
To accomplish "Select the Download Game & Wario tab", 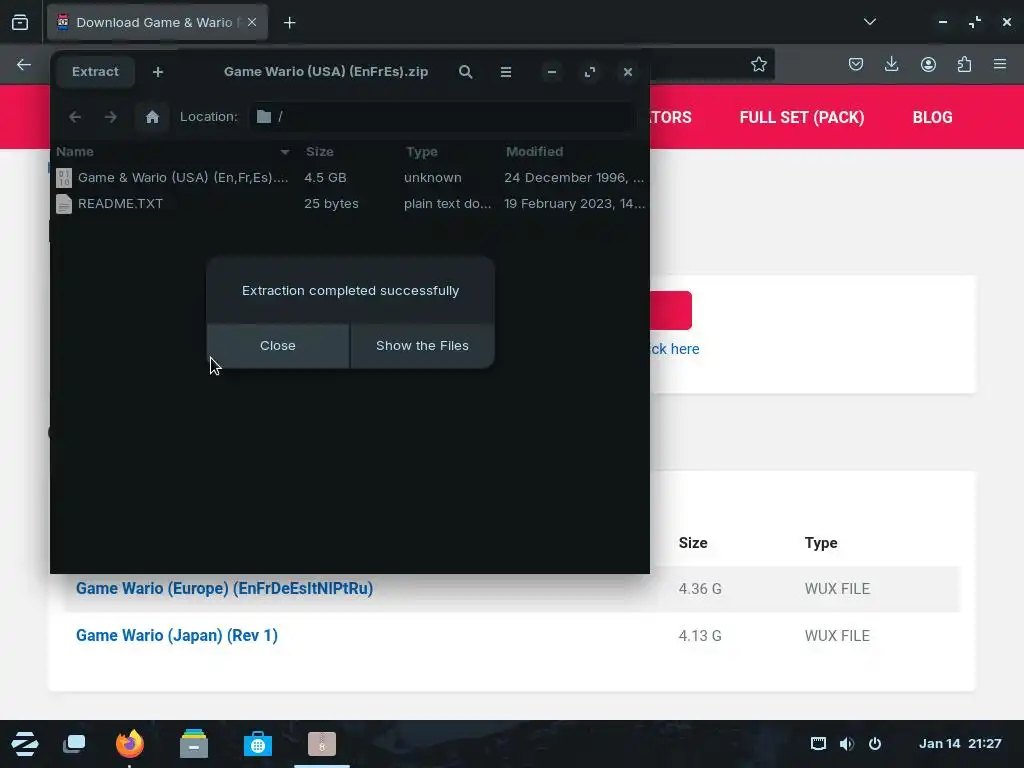I will tap(157, 22).
